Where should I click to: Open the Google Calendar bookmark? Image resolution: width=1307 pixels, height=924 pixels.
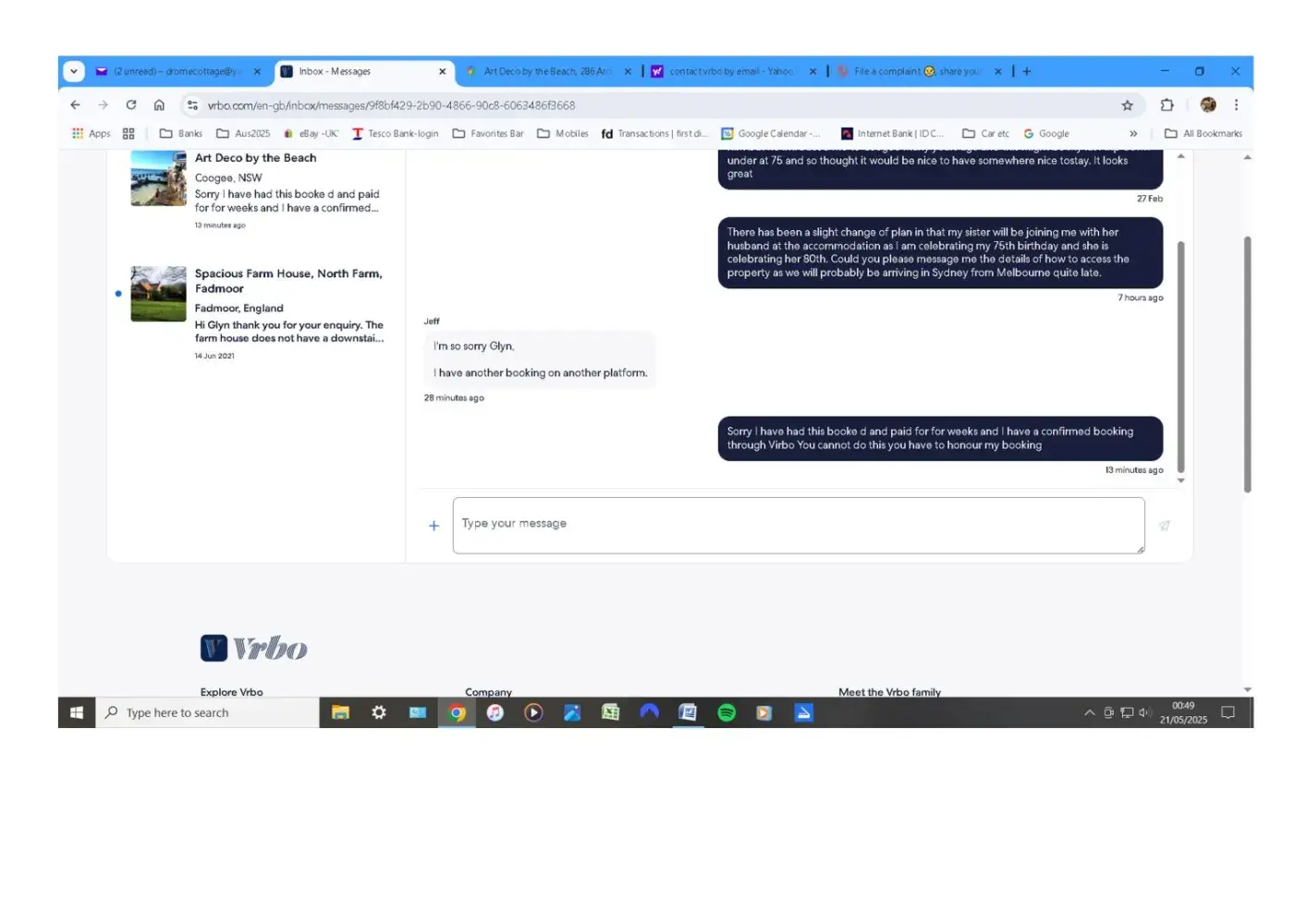770,134
